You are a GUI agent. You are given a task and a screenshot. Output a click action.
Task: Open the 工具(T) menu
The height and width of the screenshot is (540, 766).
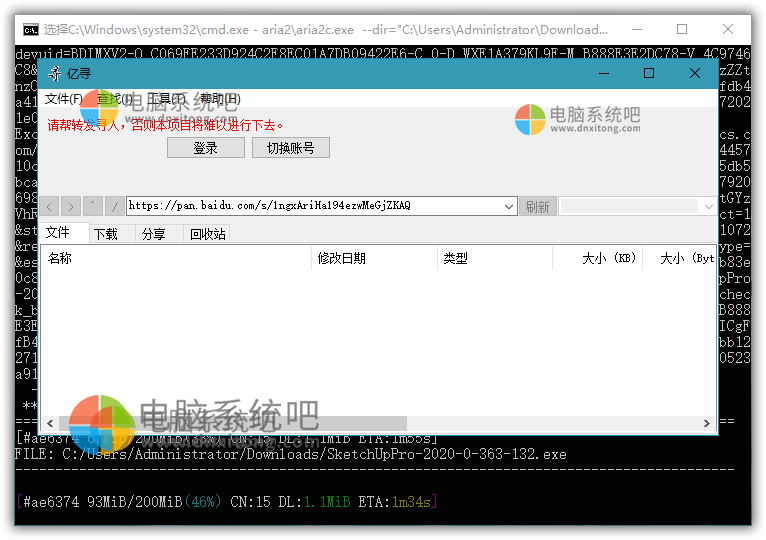(x=166, y=99)
